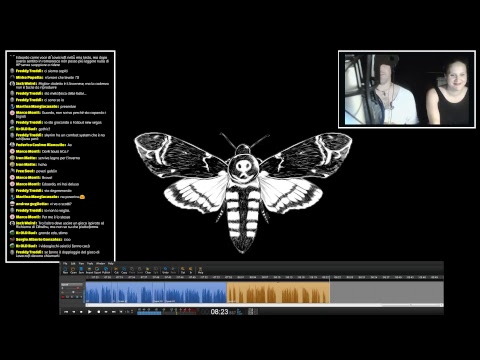The image size is (480, 360).
Task: Click the Export icon in the toolbar
Action: [97, 270]
